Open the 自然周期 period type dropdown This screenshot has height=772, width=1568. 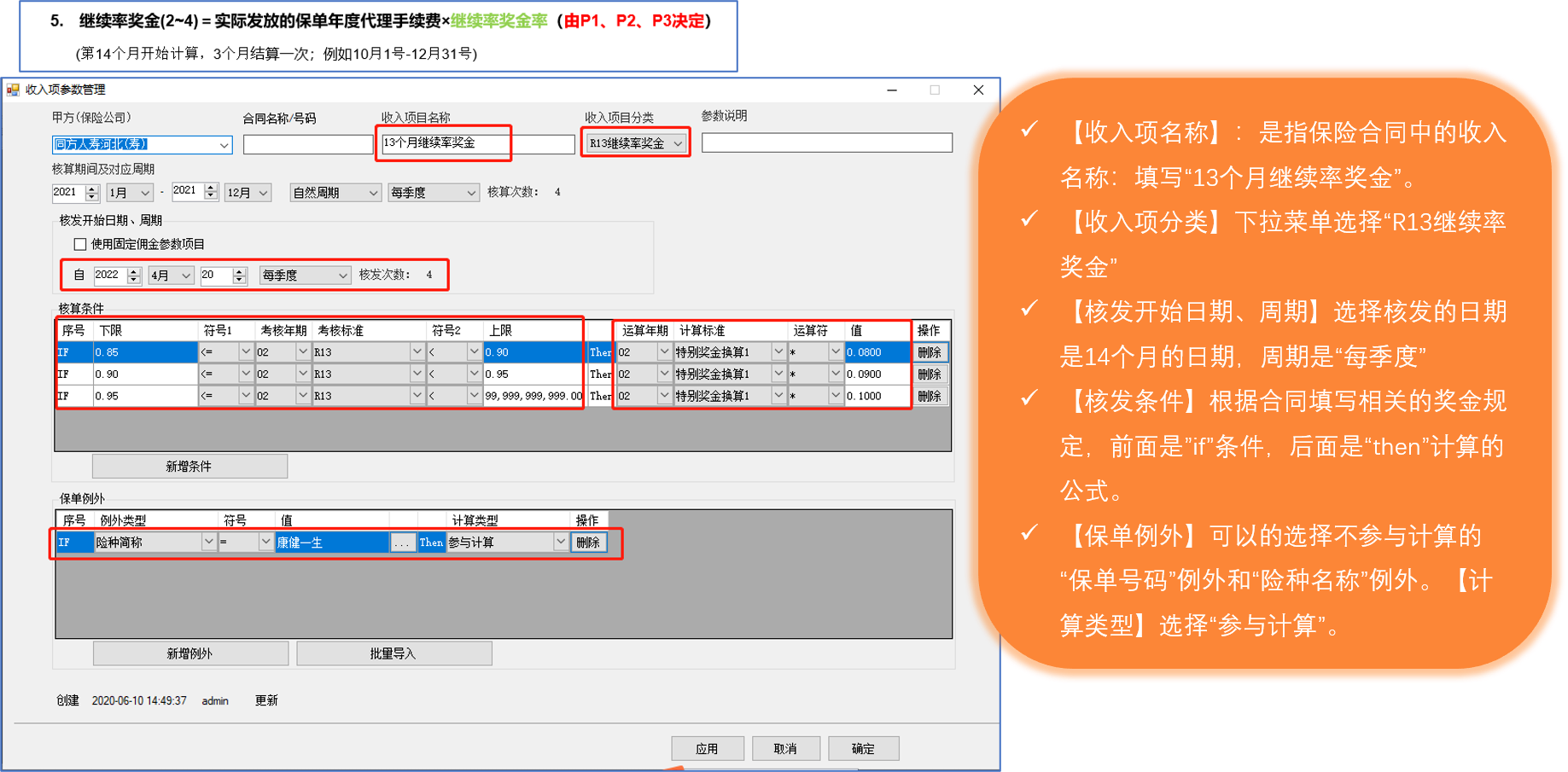click(x=372, y=194)
